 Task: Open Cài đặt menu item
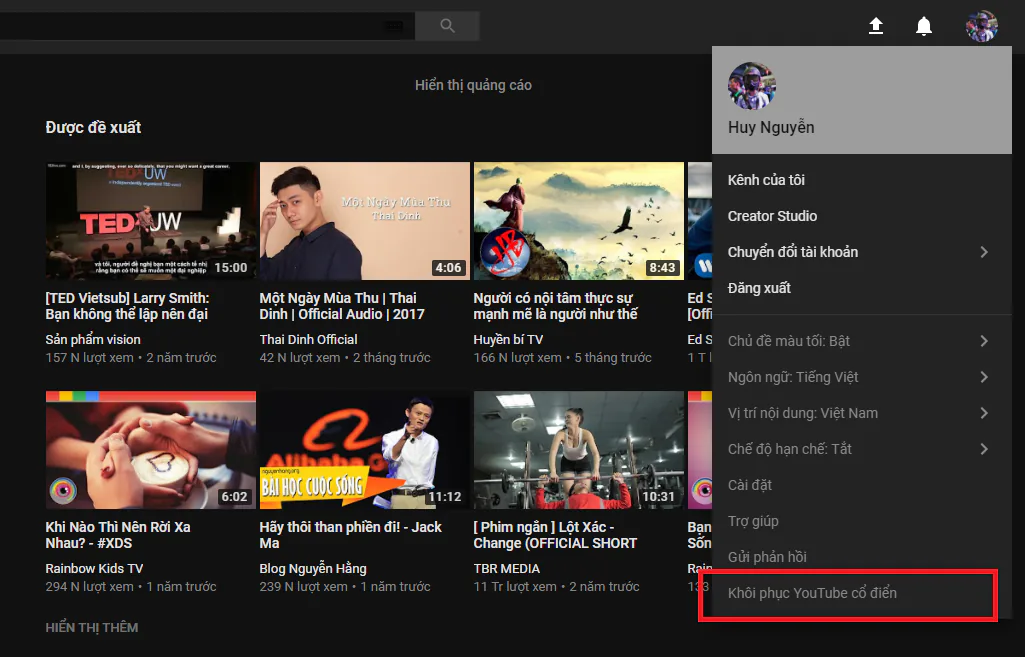(862, 485)
